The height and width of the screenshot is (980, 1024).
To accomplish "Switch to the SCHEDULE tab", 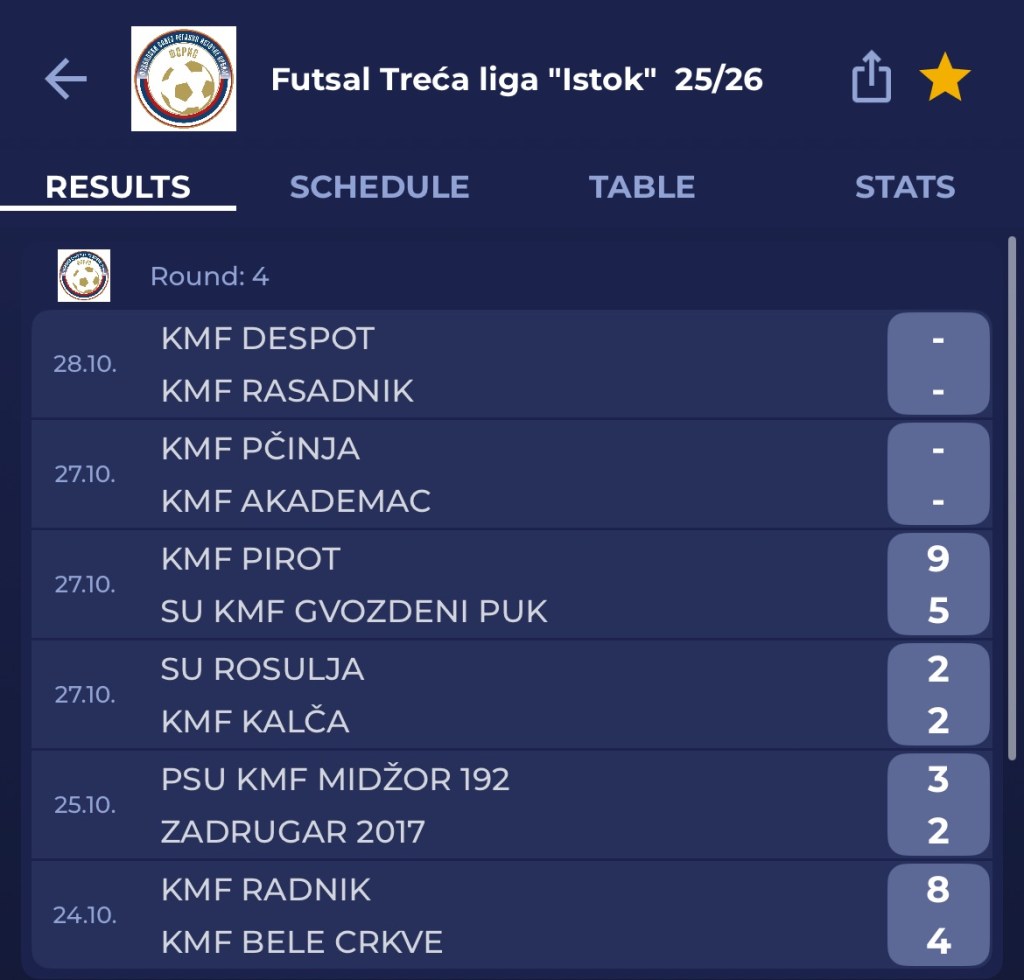I will point(379,187).
